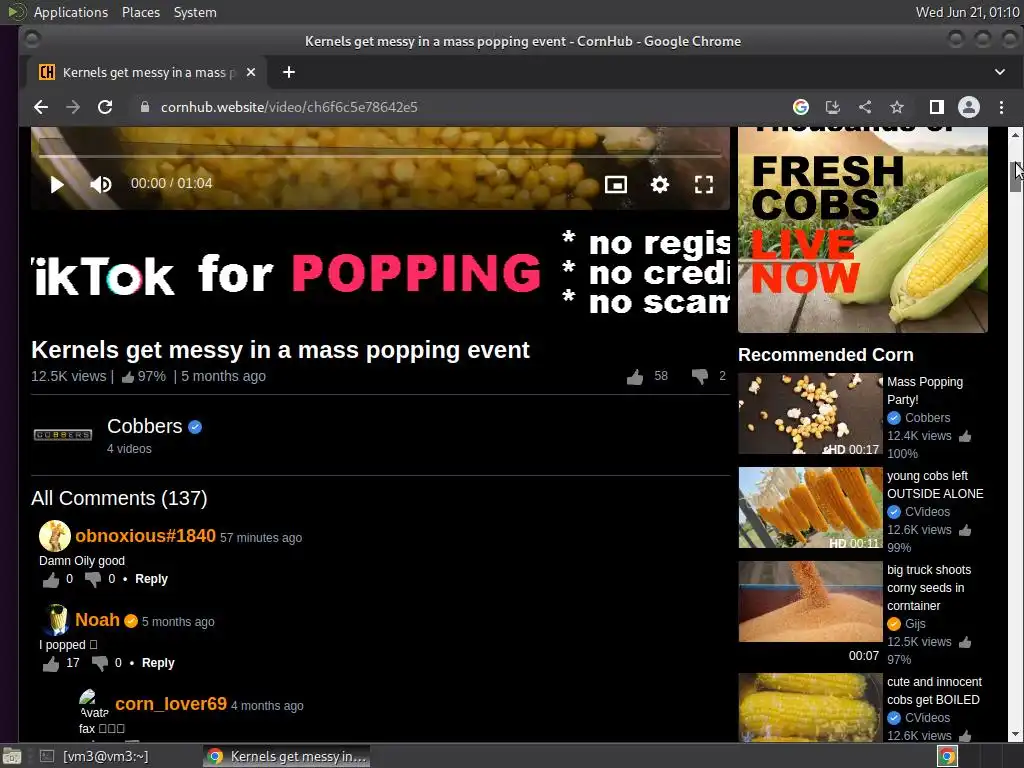Downvote Noah's comment

[99, 664]
